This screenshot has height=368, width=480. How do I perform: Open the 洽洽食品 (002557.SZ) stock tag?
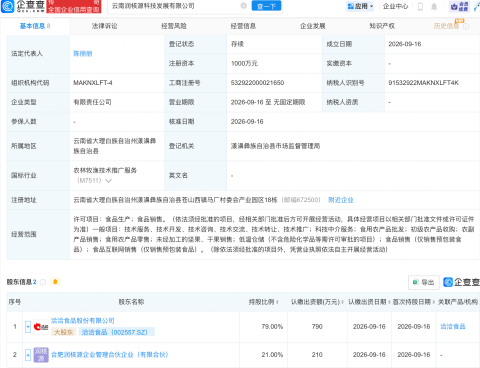click(117, 332)
